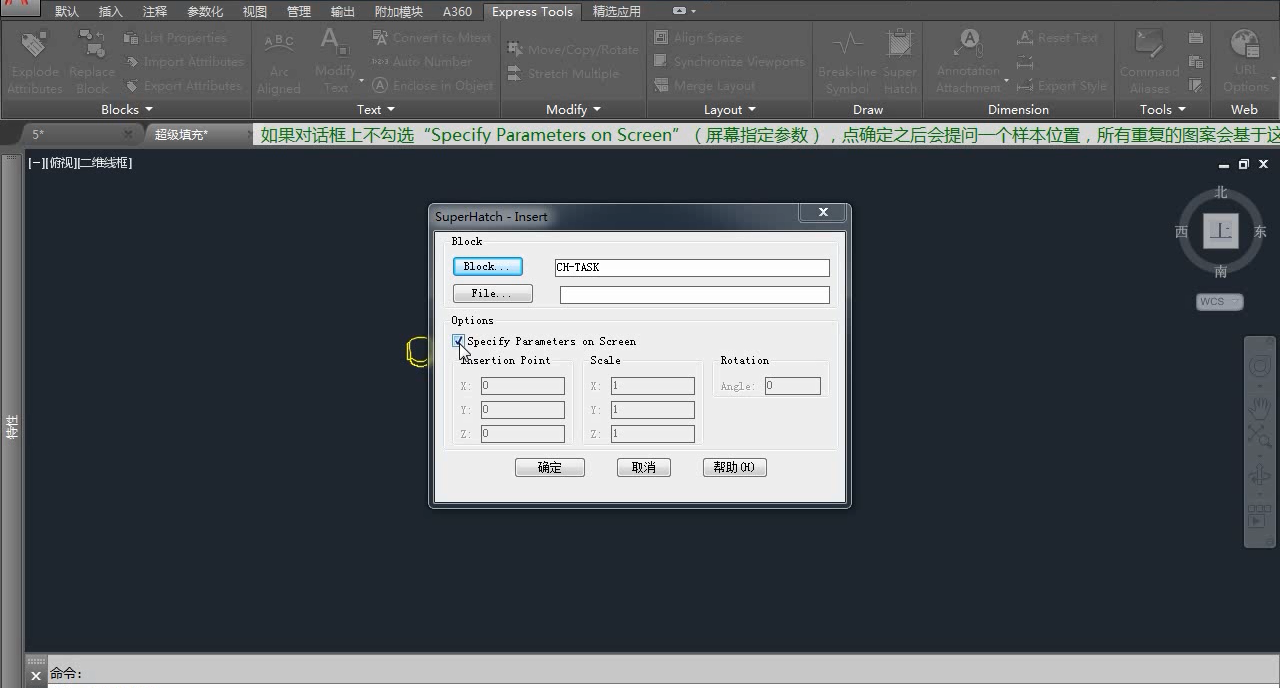Expand the Layout panel dropdown
The height and width of the screenshot is (688, 1280).
tap(729, 109)
